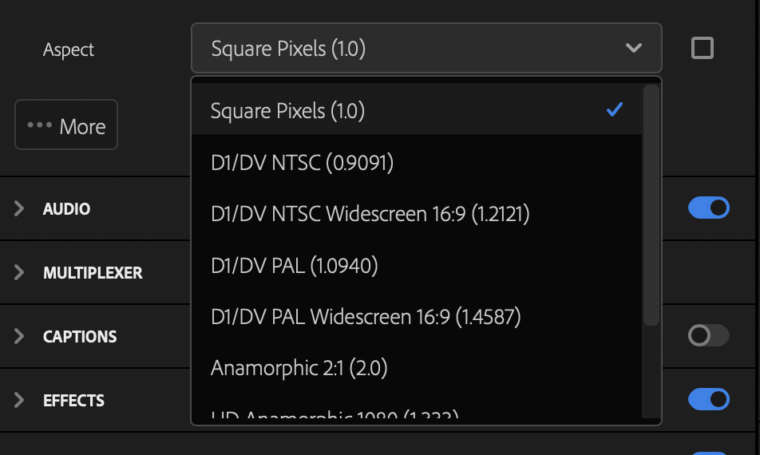Choose Anamorphic 2:1 (2.0) option
This screenshot has width=760, height=455.
[x=417, y=368]
